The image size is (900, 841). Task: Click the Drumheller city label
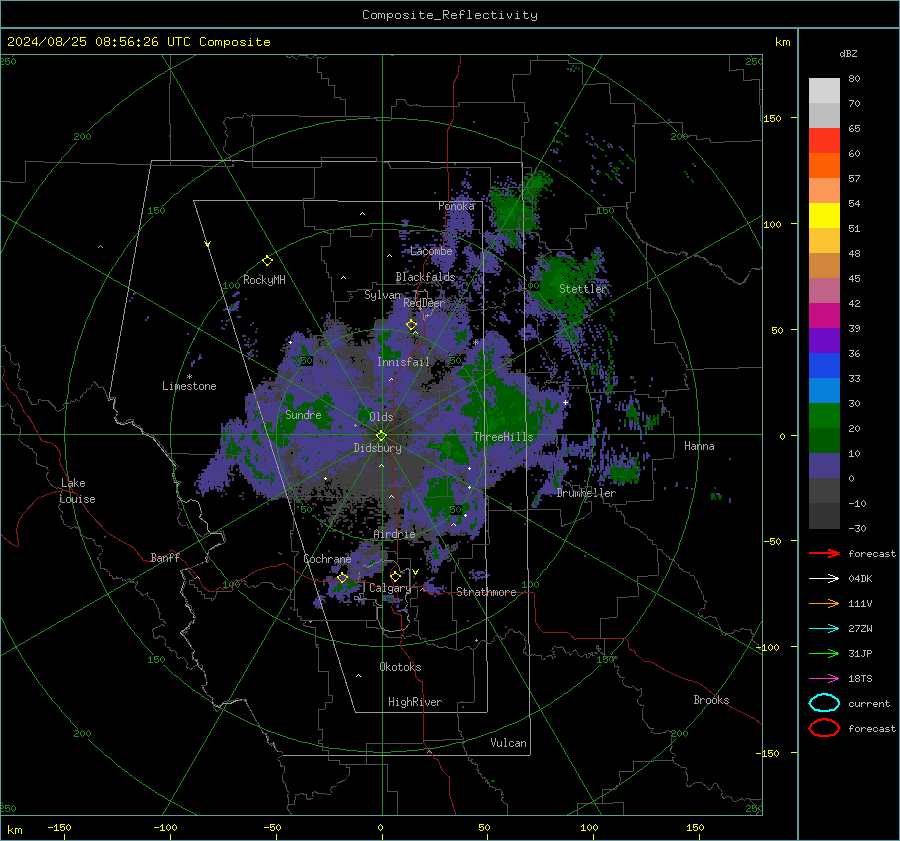point(585,493)
